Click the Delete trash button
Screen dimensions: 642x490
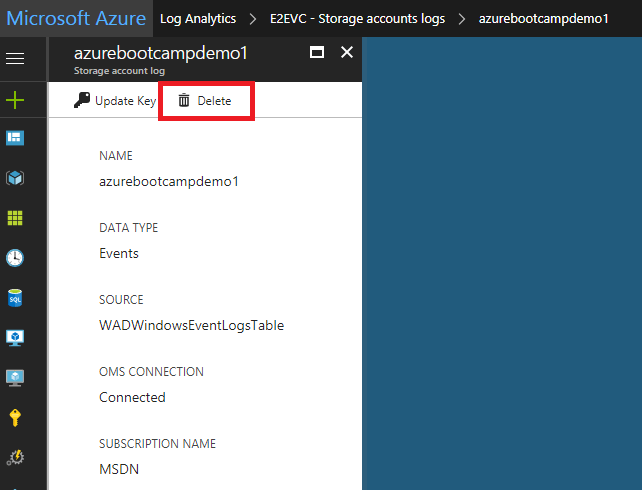click(205, 100)
